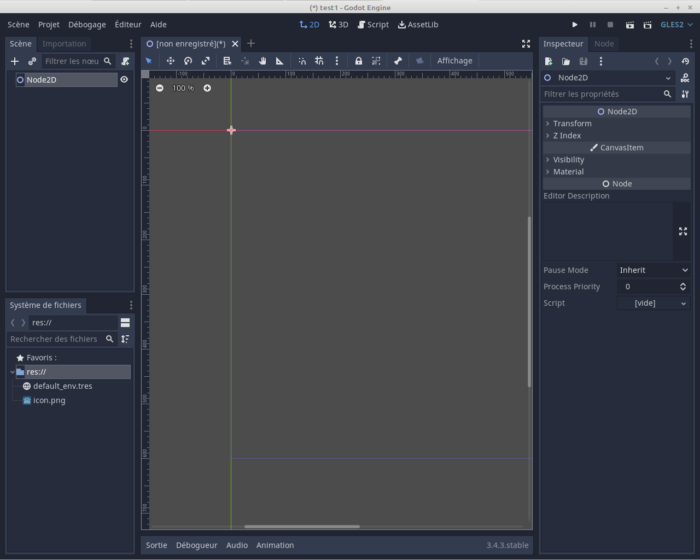Screen dimensions: 700x560
Task: Open the AssetLib workspace
Action: (418, 25)
